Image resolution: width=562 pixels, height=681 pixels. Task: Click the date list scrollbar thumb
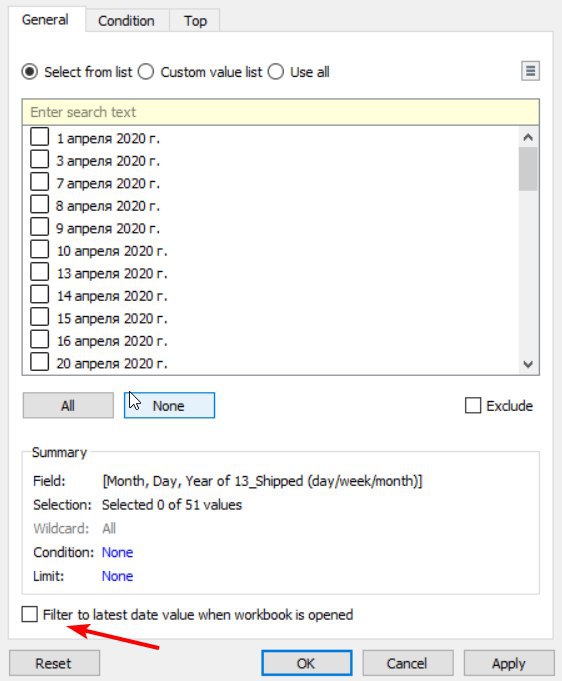528,169
